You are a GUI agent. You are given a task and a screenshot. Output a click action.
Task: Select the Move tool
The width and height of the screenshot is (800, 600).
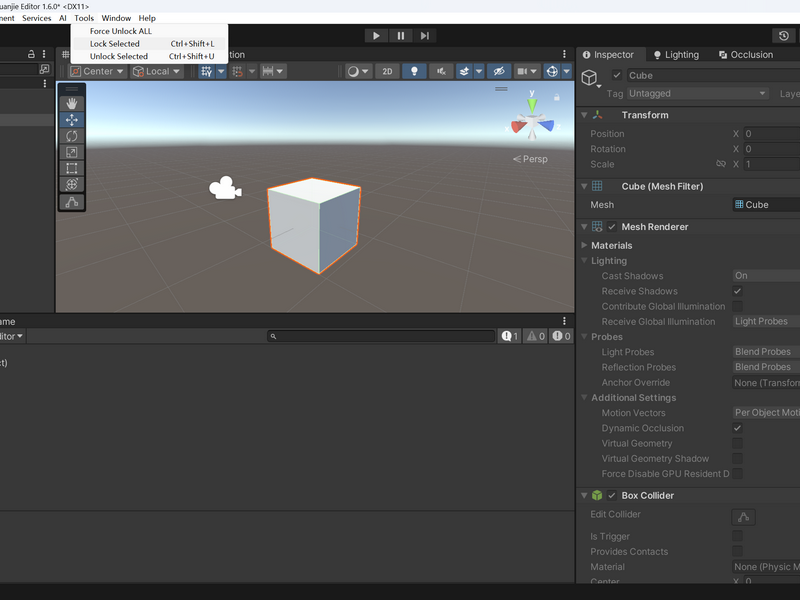(71, 120)
